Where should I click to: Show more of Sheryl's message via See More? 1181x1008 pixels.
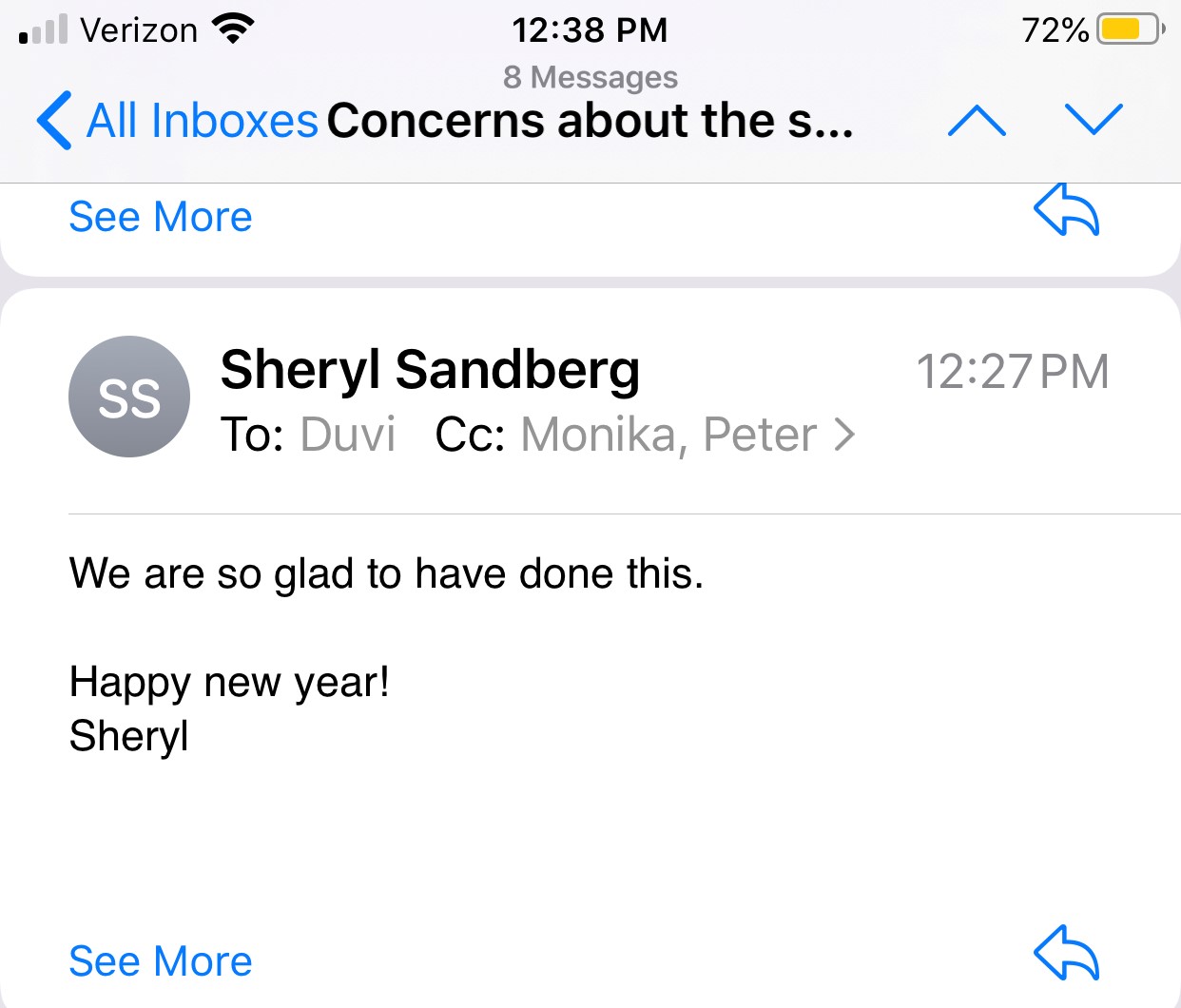click(x=161, y=961)
